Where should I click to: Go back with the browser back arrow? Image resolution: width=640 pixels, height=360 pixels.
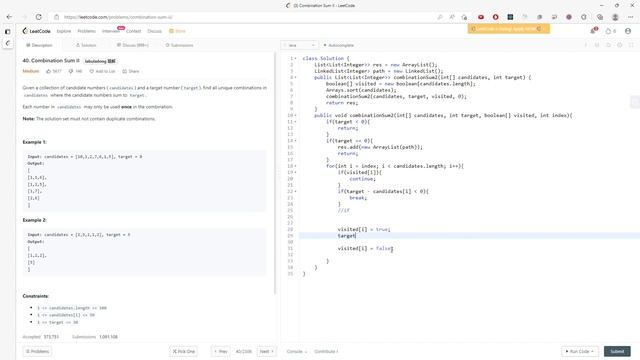[x=9, y=17]
